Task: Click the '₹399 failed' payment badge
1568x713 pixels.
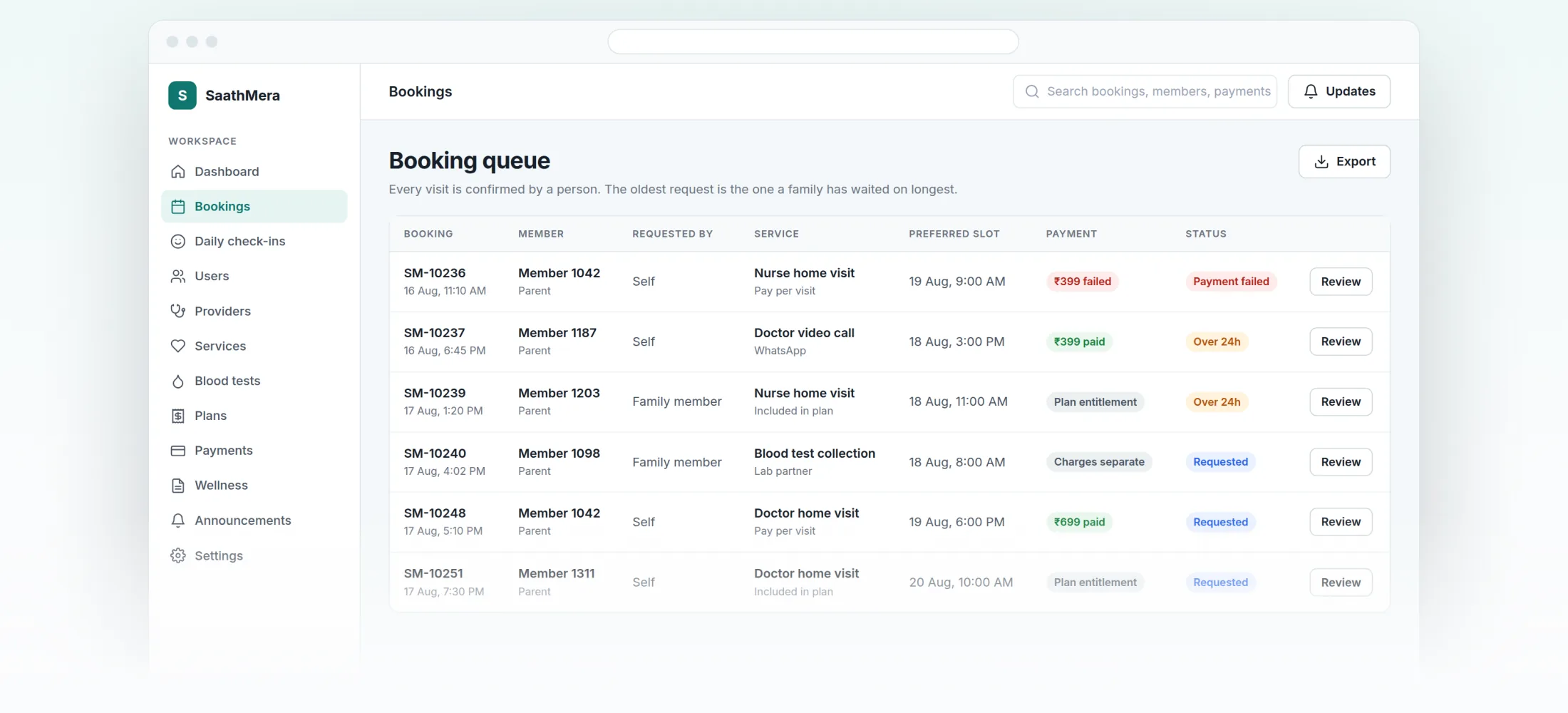Action: coord(1083,282)
